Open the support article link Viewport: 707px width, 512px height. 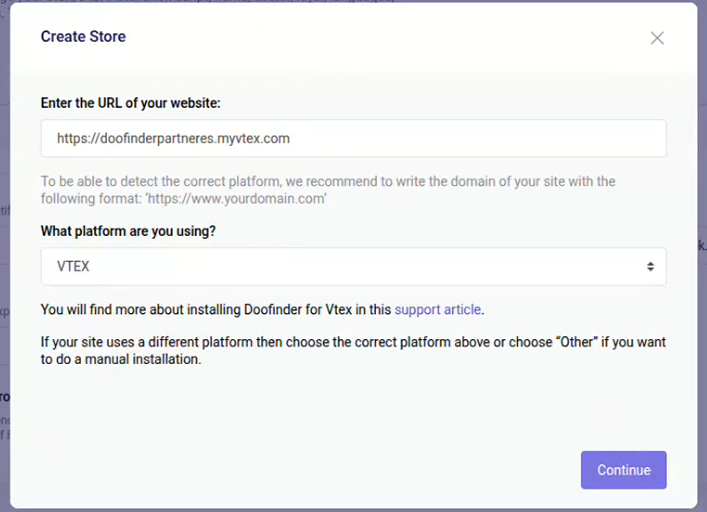click(437, 310)
